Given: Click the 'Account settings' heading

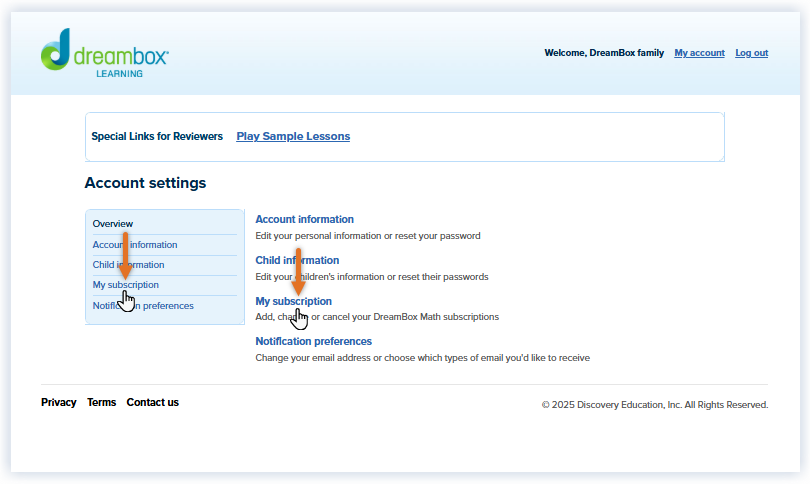Looking at the screenshot, I should 145,183.
